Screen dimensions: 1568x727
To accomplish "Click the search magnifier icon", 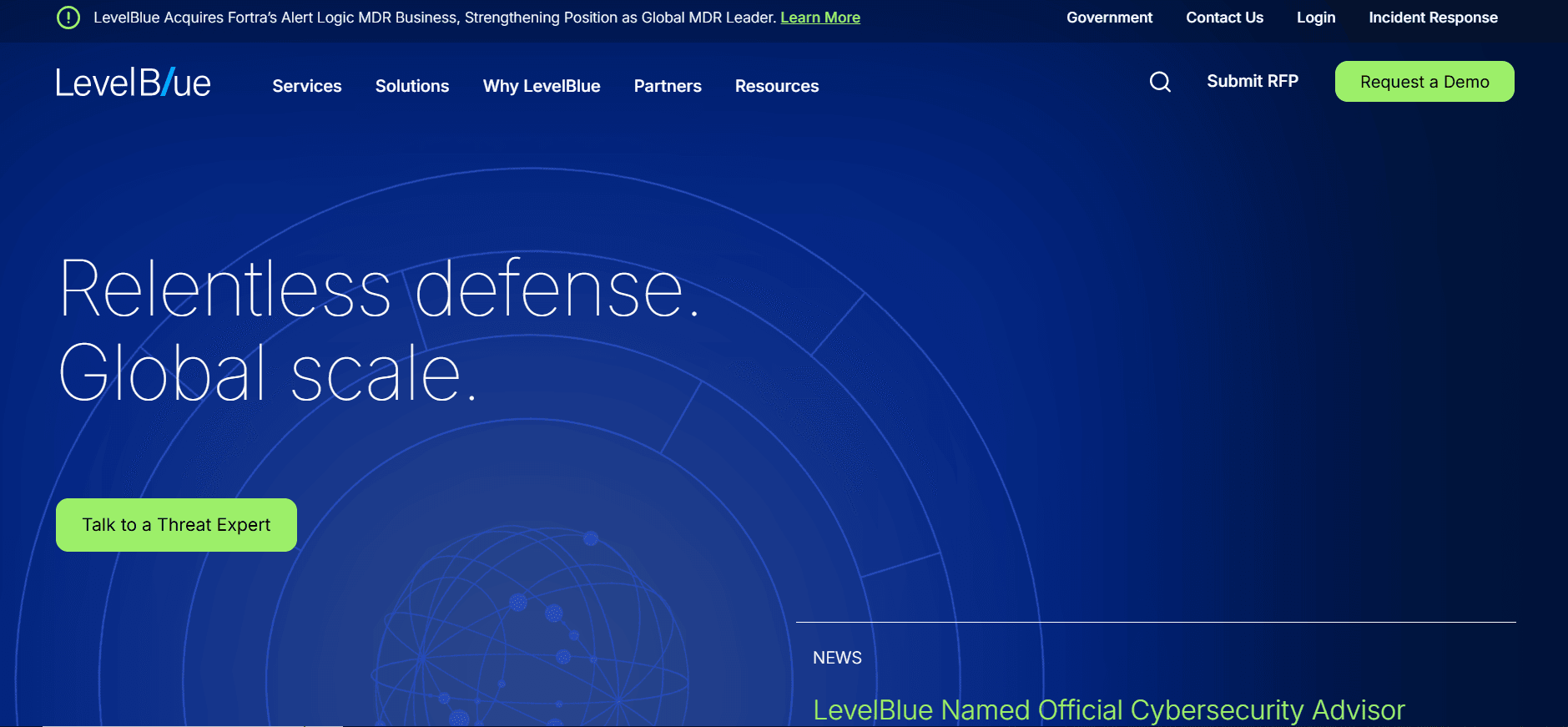I will (x=1160, y=82).
